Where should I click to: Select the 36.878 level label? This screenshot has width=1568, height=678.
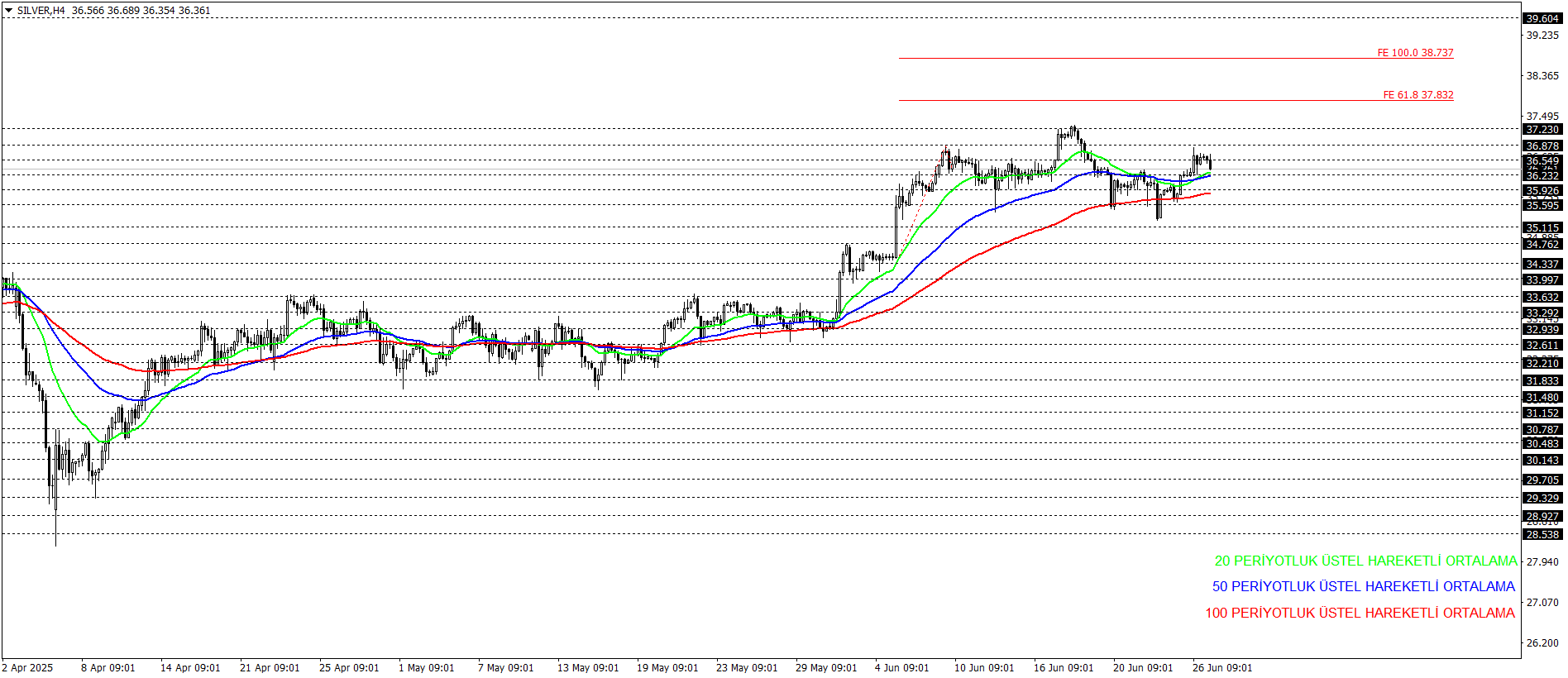click(x=1542, y=146)
